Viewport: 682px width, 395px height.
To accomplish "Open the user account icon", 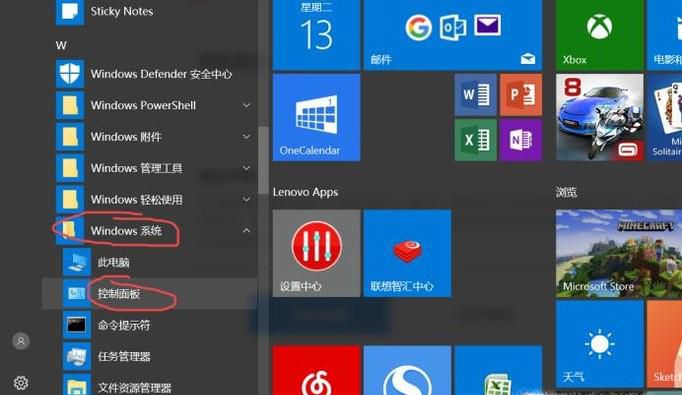I will [x=21, y=341].
